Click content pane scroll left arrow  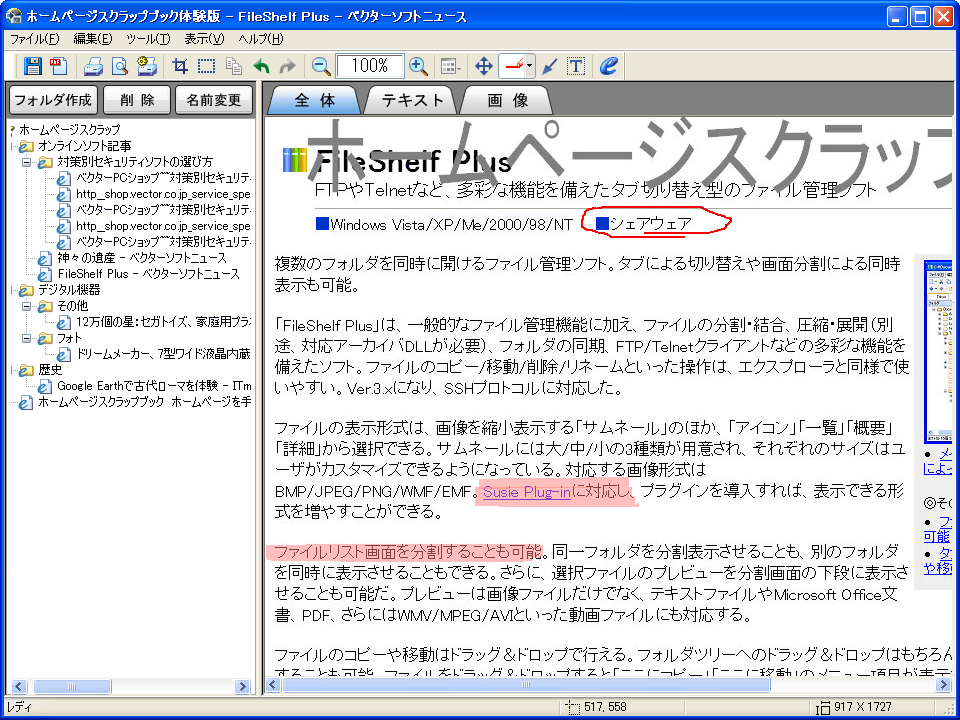pyautogui.click(x=273, y=685)
